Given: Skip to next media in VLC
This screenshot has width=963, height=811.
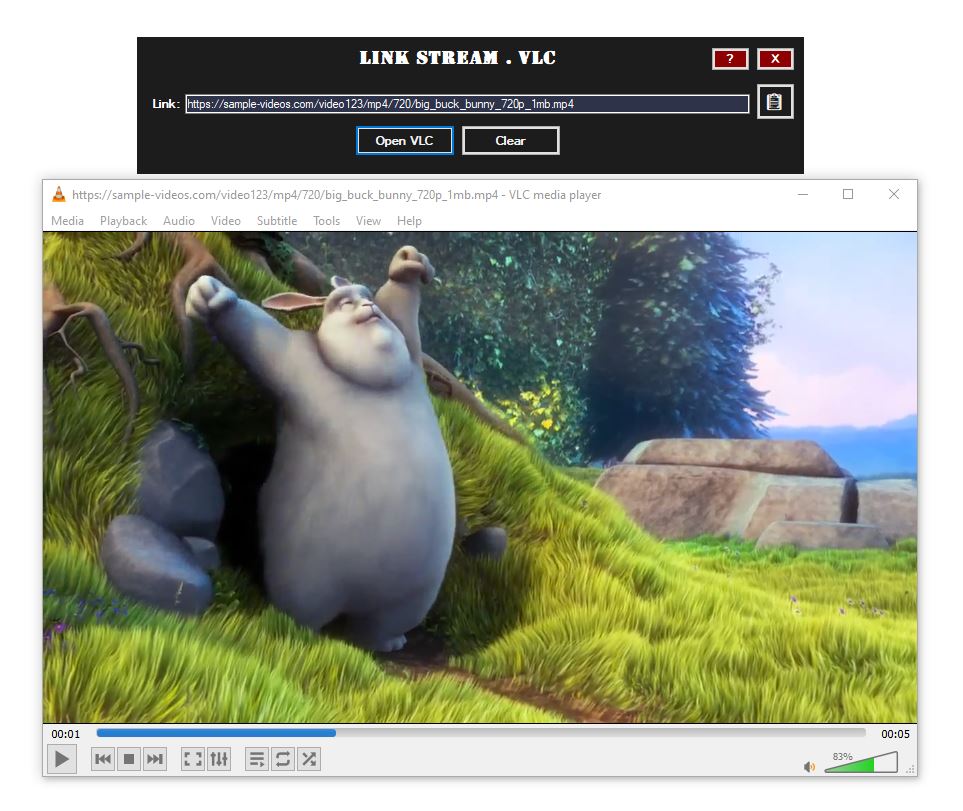Looking at the screenshot, I should click(155, 759).
